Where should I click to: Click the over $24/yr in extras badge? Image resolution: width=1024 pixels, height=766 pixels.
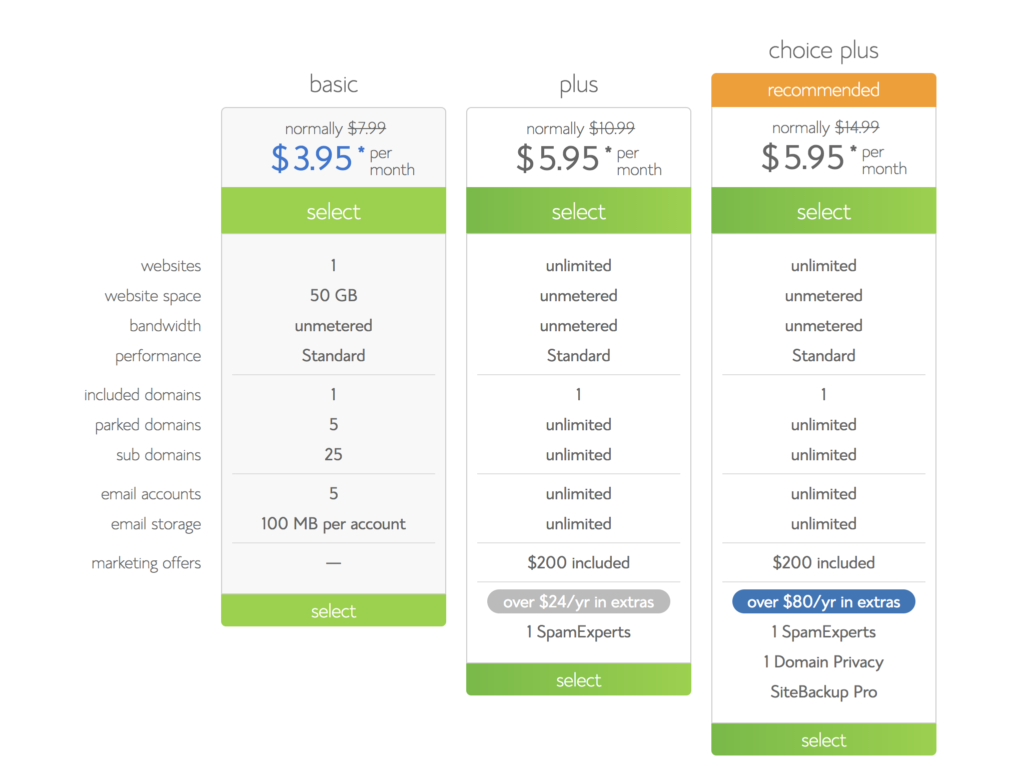pos(578,601)
